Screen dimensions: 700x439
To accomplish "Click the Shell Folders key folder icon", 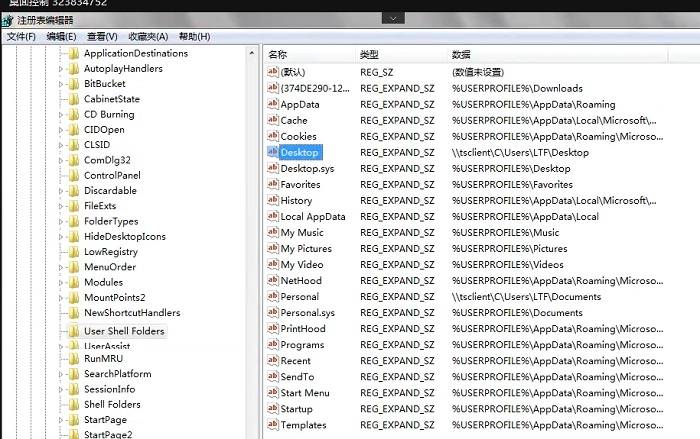I will click(73, 404).
